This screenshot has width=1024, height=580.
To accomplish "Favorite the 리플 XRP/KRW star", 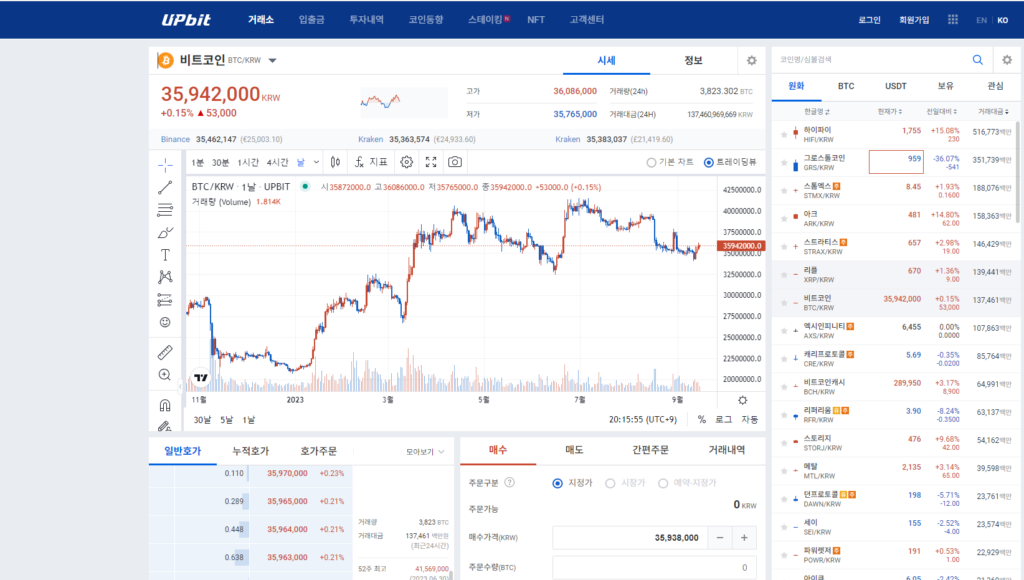I will [784, 275].
